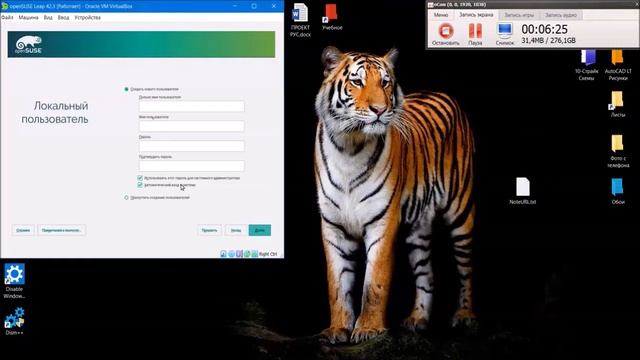The image size is (640, 360).
Task: Select the NoteURL.txt desktop file
Action: (x=522, y=191)
